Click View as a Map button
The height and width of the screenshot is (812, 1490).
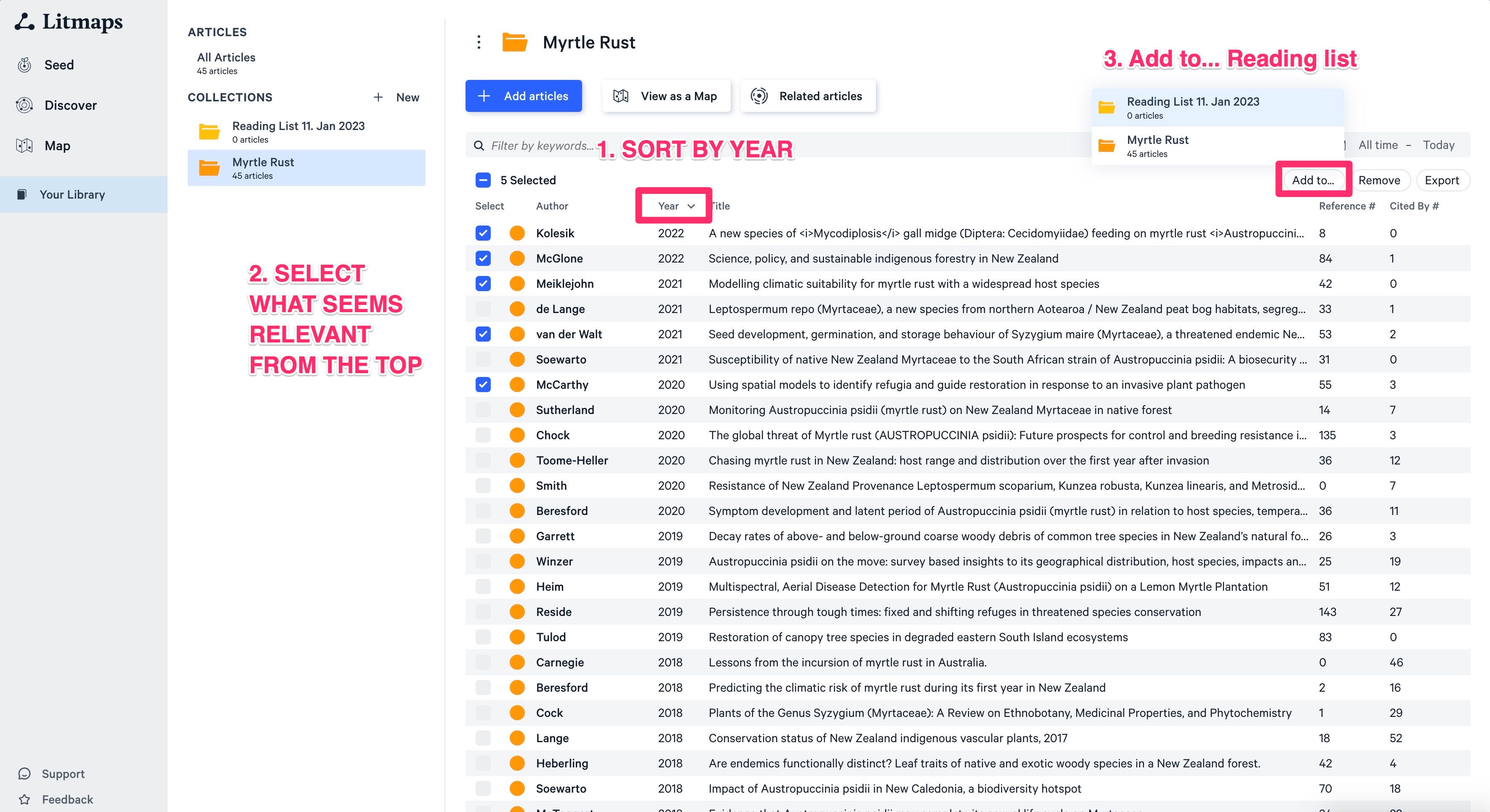click(666, 96)
